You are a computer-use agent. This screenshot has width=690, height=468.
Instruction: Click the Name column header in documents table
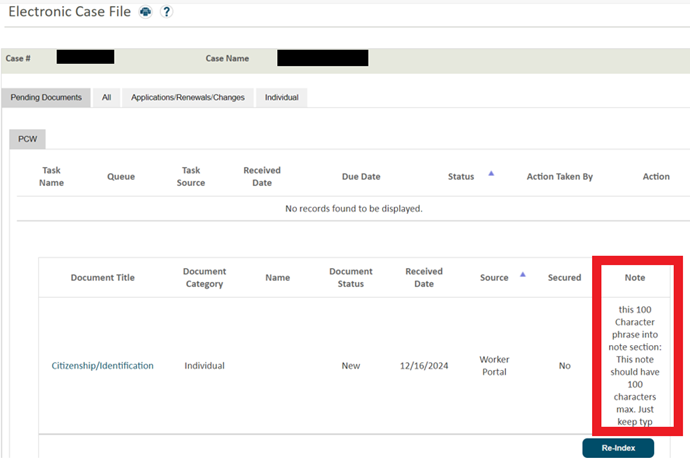[278, 278]
